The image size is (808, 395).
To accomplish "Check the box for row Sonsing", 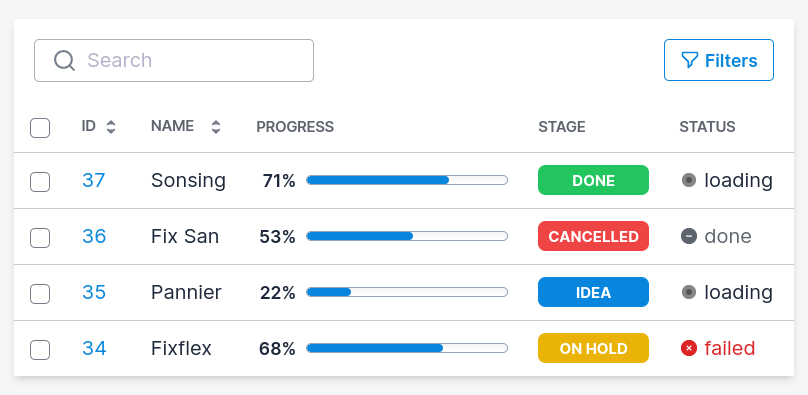I will 40,182.
